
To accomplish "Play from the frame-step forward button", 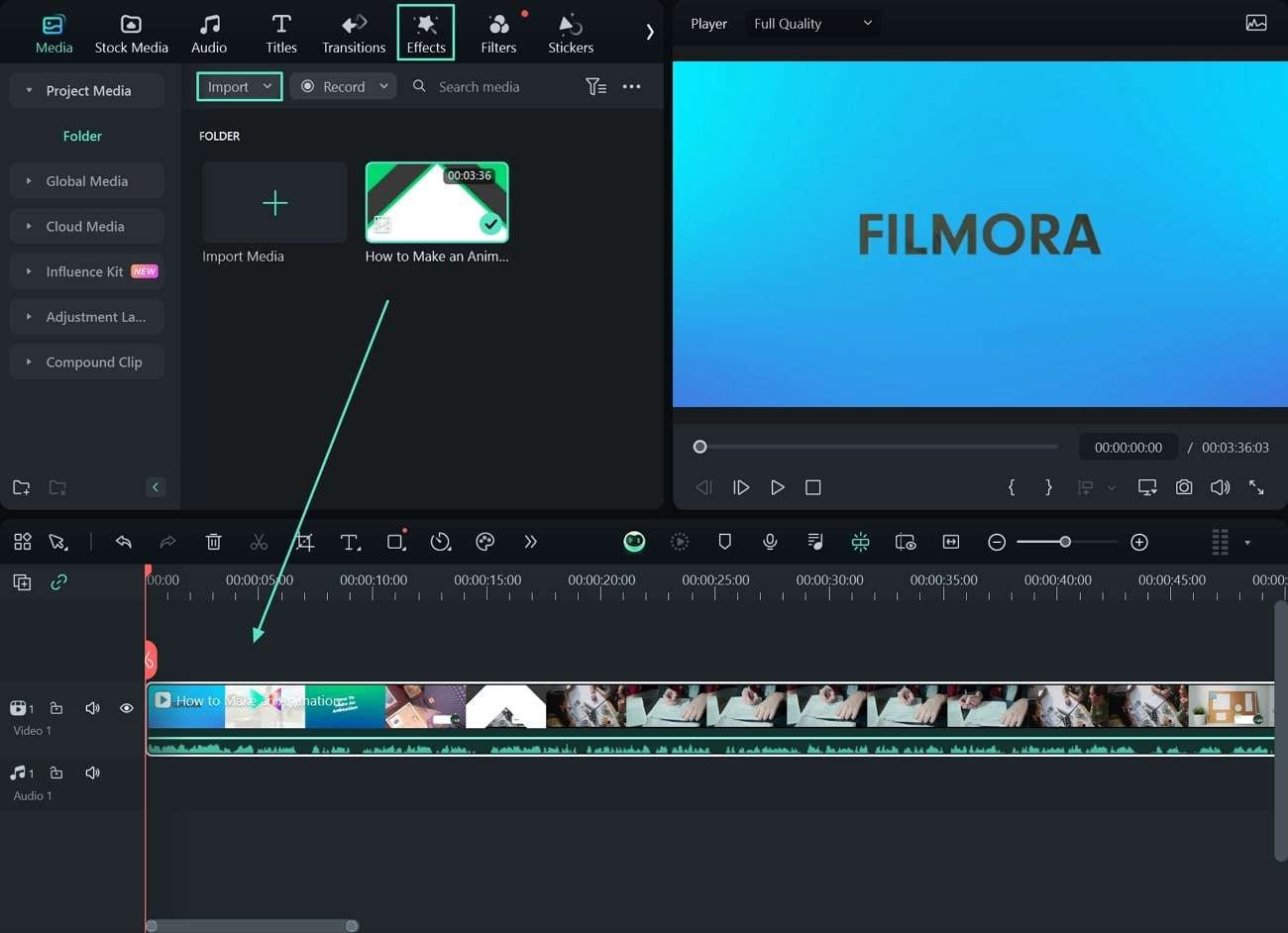I will pyautogui.click(x=740, y=487).
